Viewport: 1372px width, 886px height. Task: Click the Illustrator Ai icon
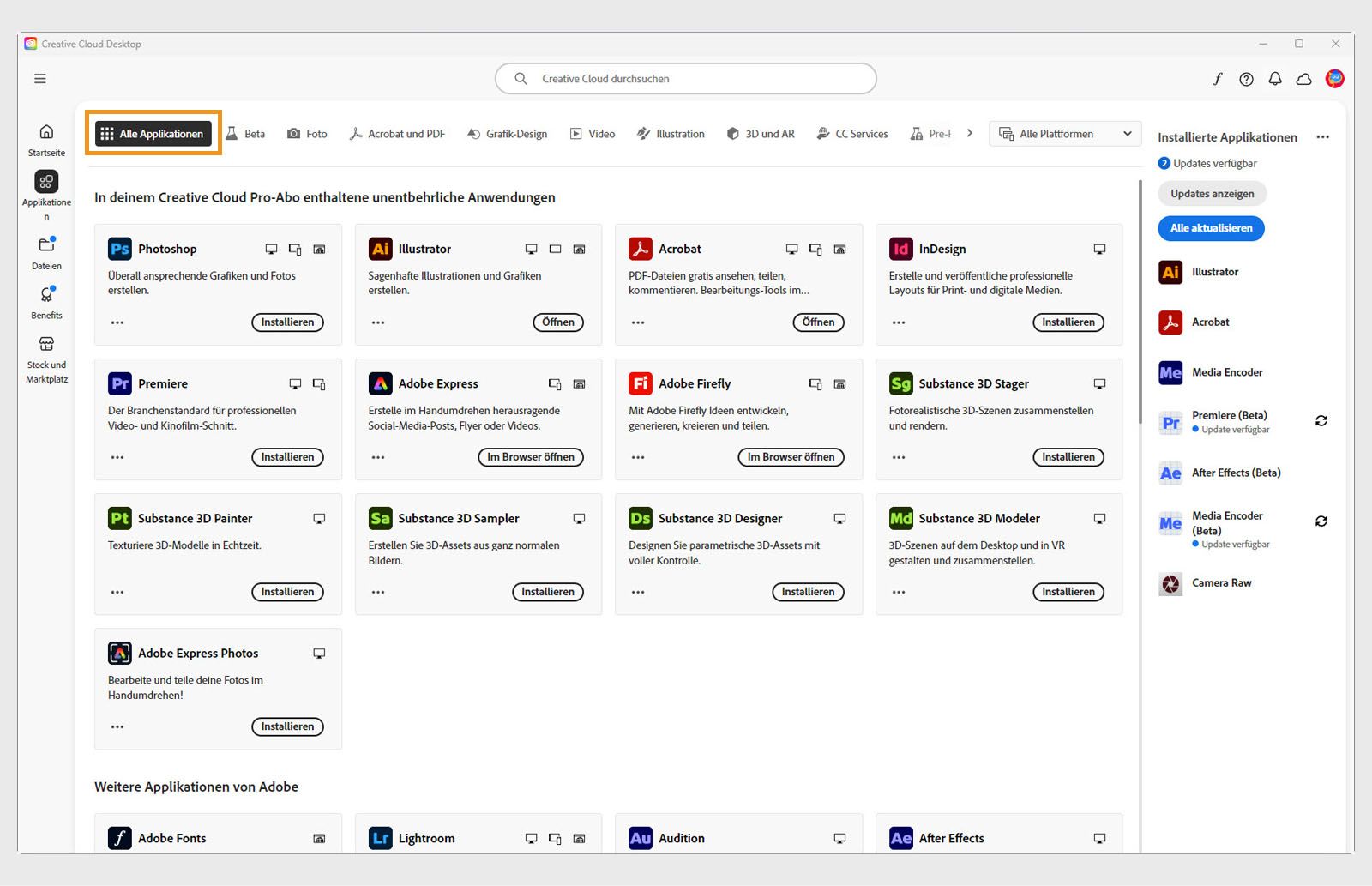(x=380, y=249)
